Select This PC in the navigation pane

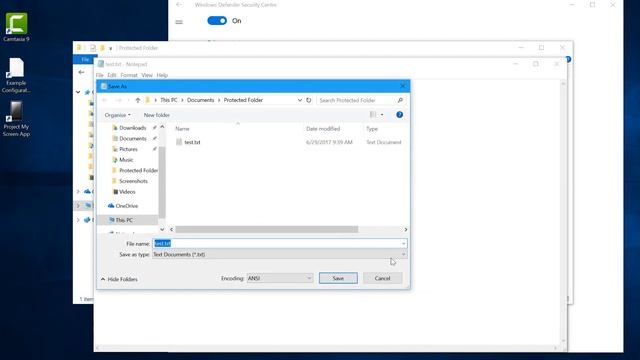(124, 220)
